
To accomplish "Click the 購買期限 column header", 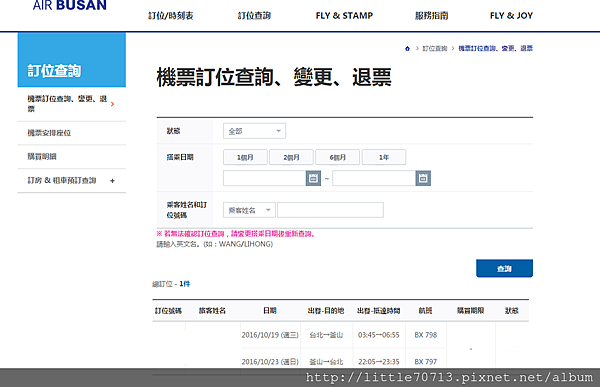I will (x=470, y=311).
